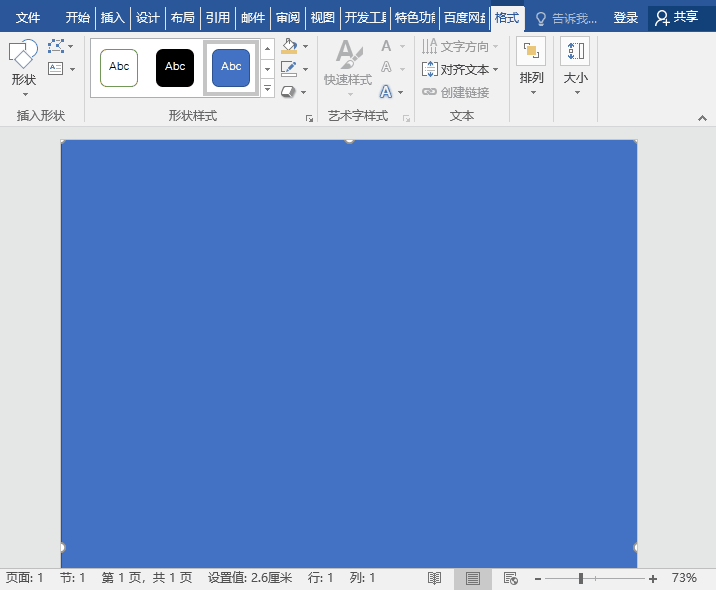This screenshot has width=716, height=590.
Task: Click the 行: 1 status entry
Action: click(x=320, y=578)
